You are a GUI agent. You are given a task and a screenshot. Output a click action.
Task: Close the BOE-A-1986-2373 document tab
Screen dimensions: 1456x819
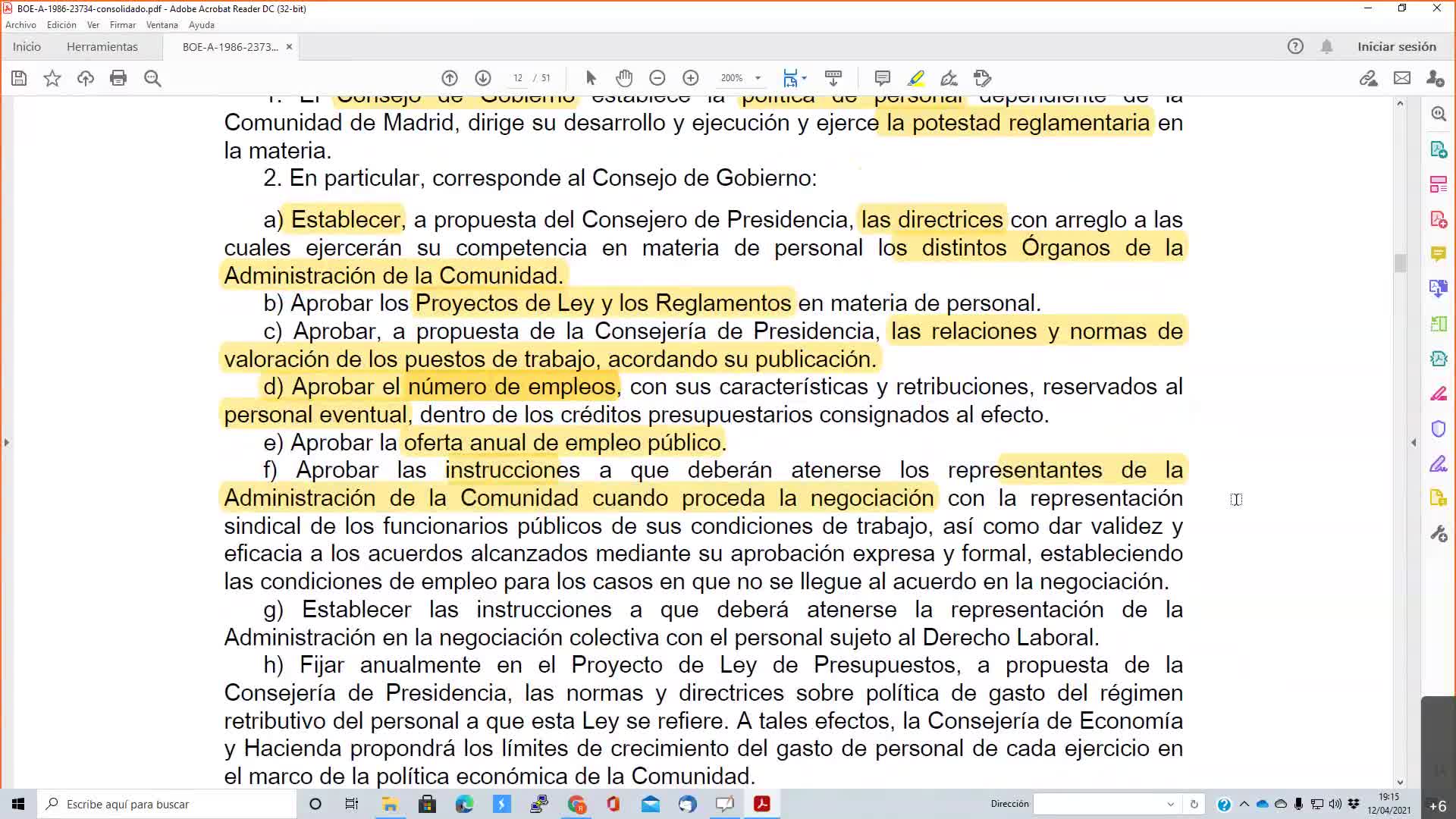(x=289, y=46)
